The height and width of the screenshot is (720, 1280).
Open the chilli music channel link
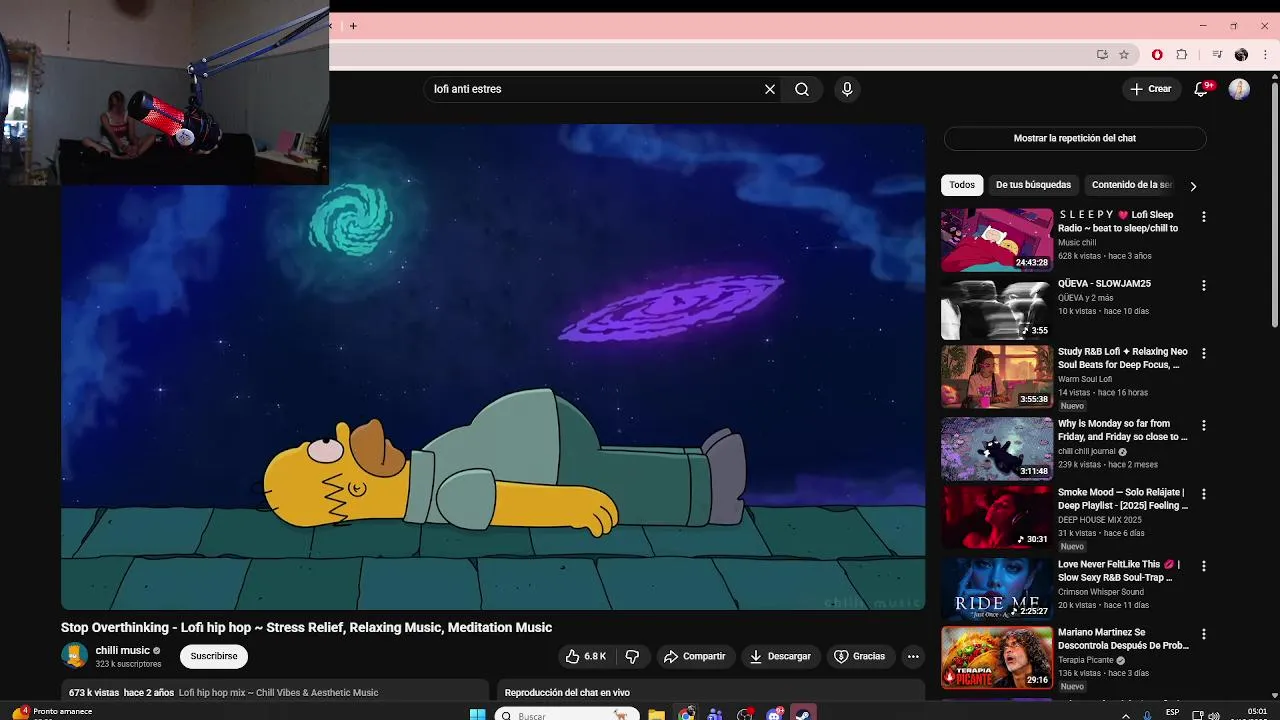click(122, 650)
